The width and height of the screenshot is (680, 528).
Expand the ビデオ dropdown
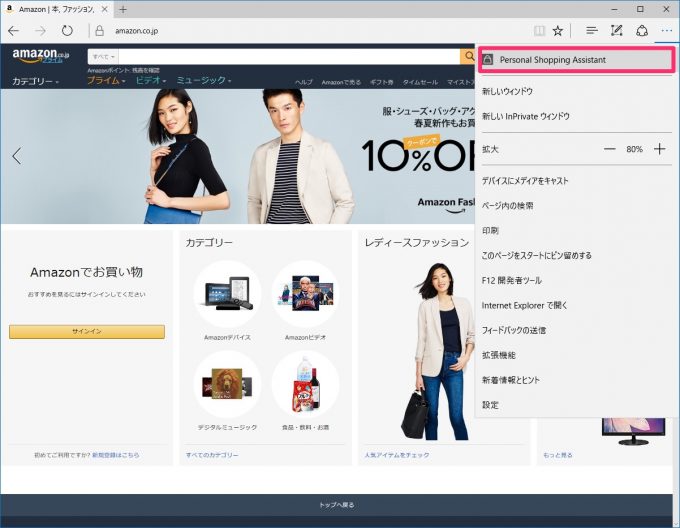[x=151, y=80]
